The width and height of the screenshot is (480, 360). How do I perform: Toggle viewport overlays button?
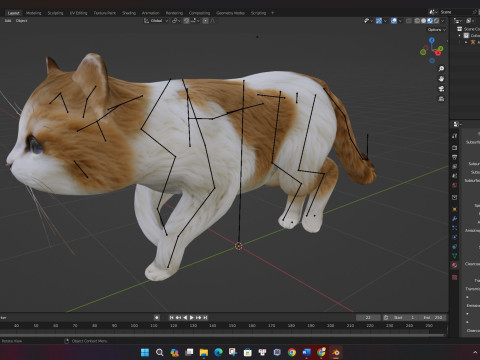click(394, 21)
